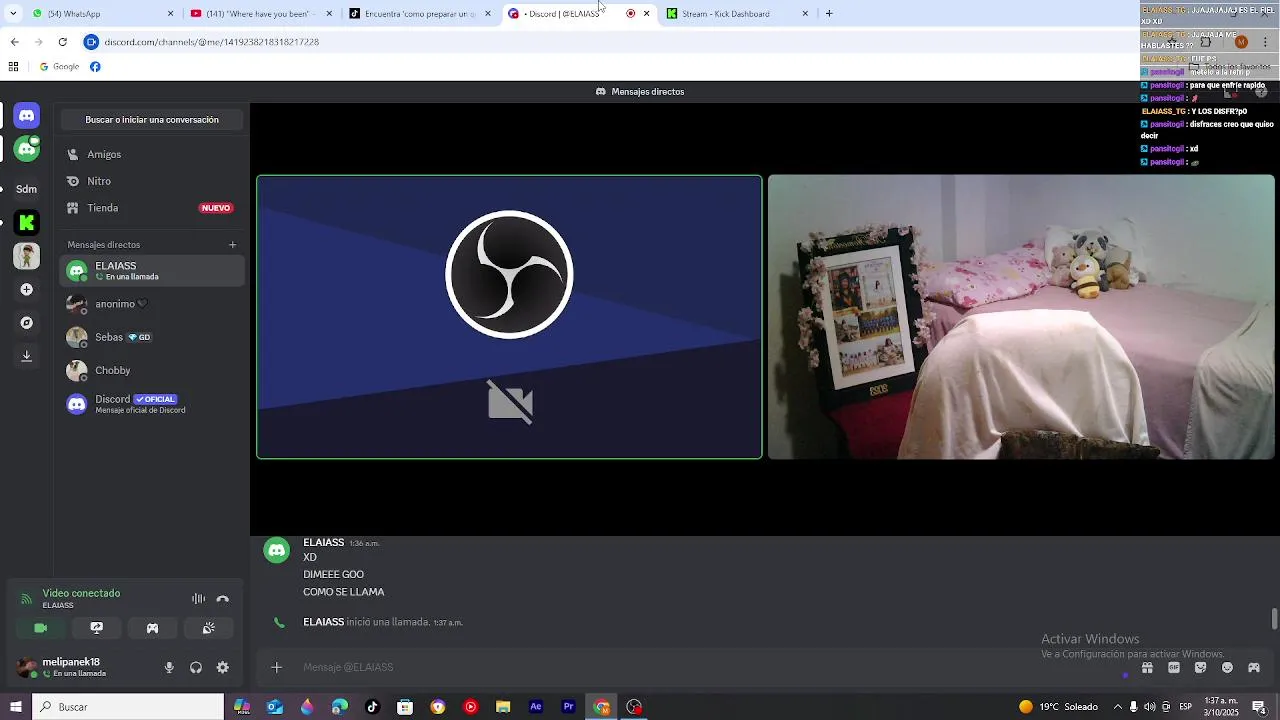The height and width of the screenshot is (720, 1280).
Task: Open tab search dropdown arrow
Action: (13, 14)
